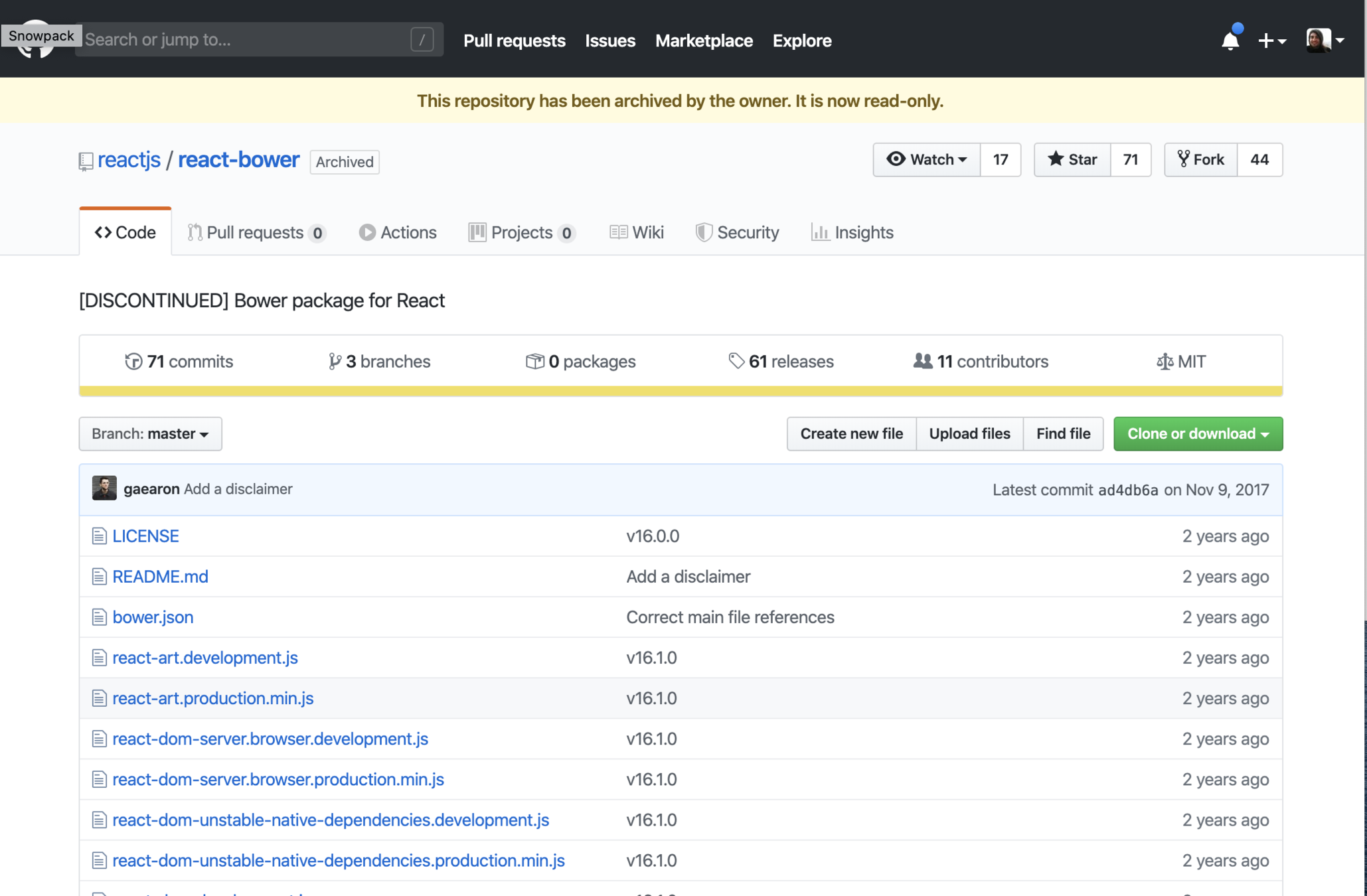Screen dimensions: 1367x896
Task: Click the commits history clock icon
Action: tap(133, 361)
